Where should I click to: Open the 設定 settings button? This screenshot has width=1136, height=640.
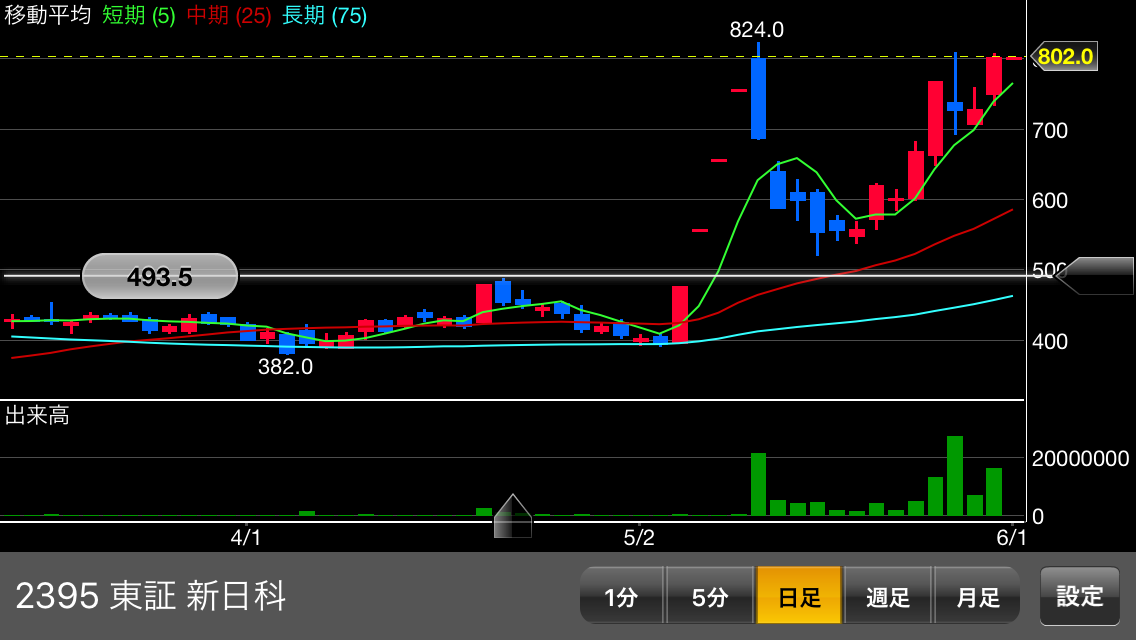click(x=1079, y=596)
